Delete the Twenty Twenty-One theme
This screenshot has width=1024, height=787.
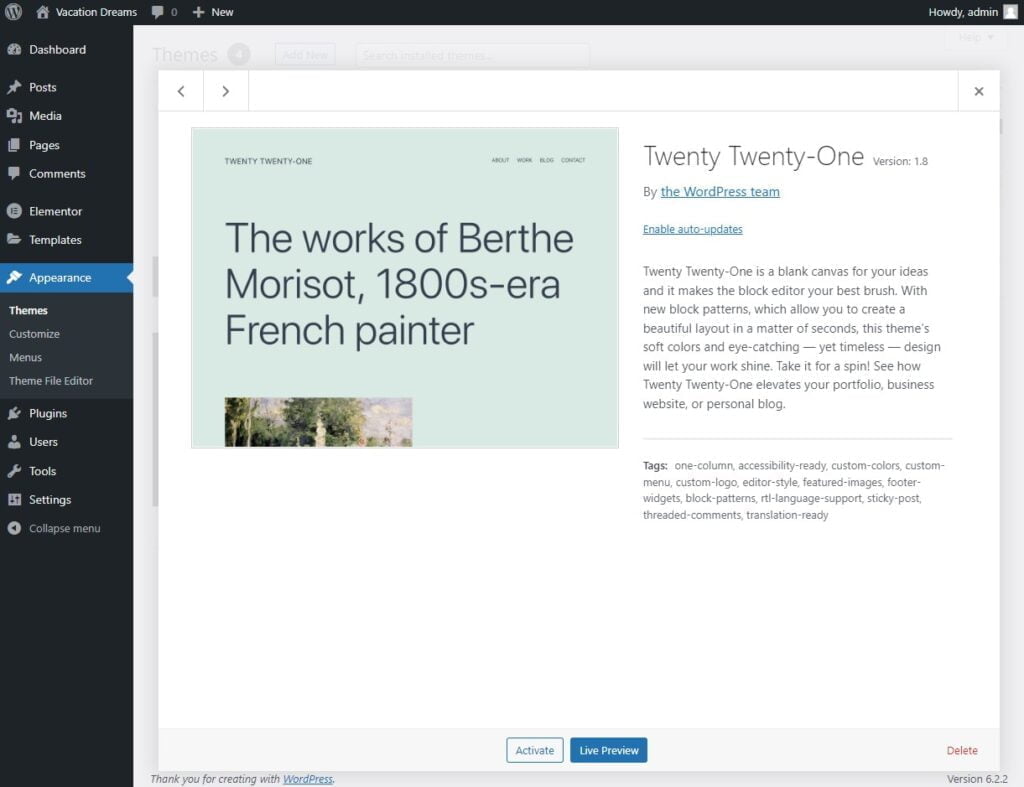(961, 750)
